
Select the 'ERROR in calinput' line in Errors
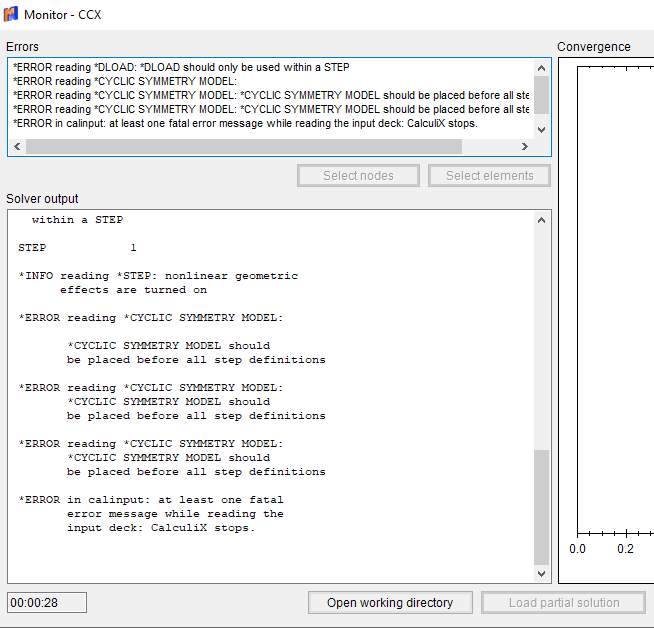pos(245,123)
